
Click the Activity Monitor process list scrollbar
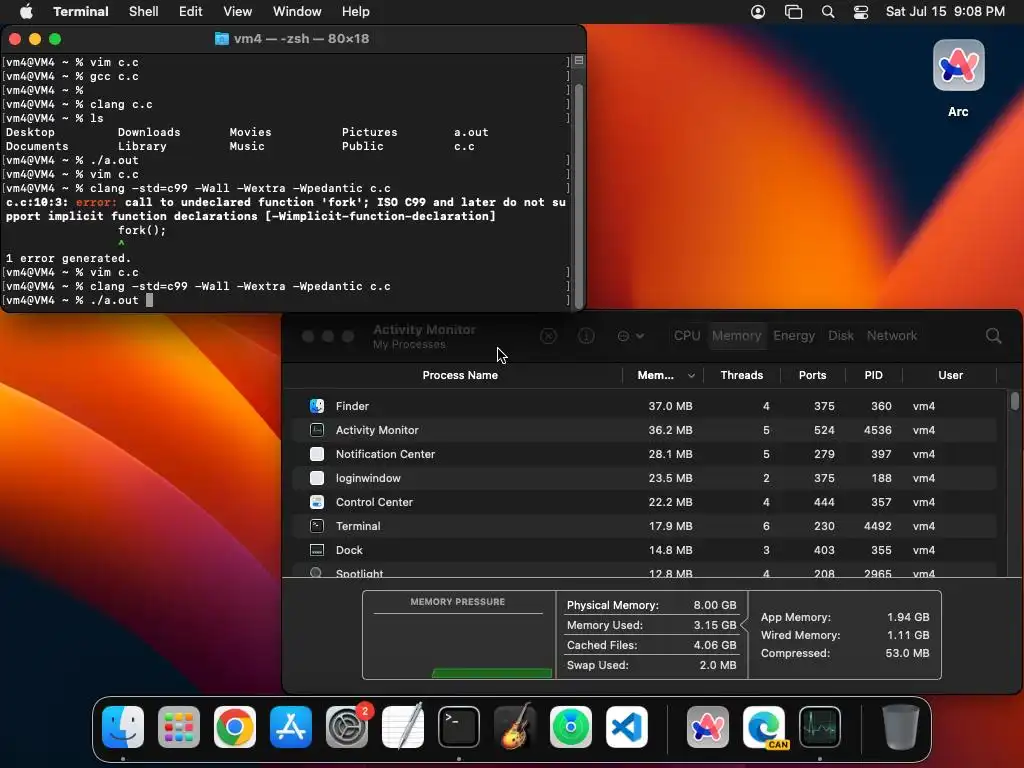[x=1014, y=401]
